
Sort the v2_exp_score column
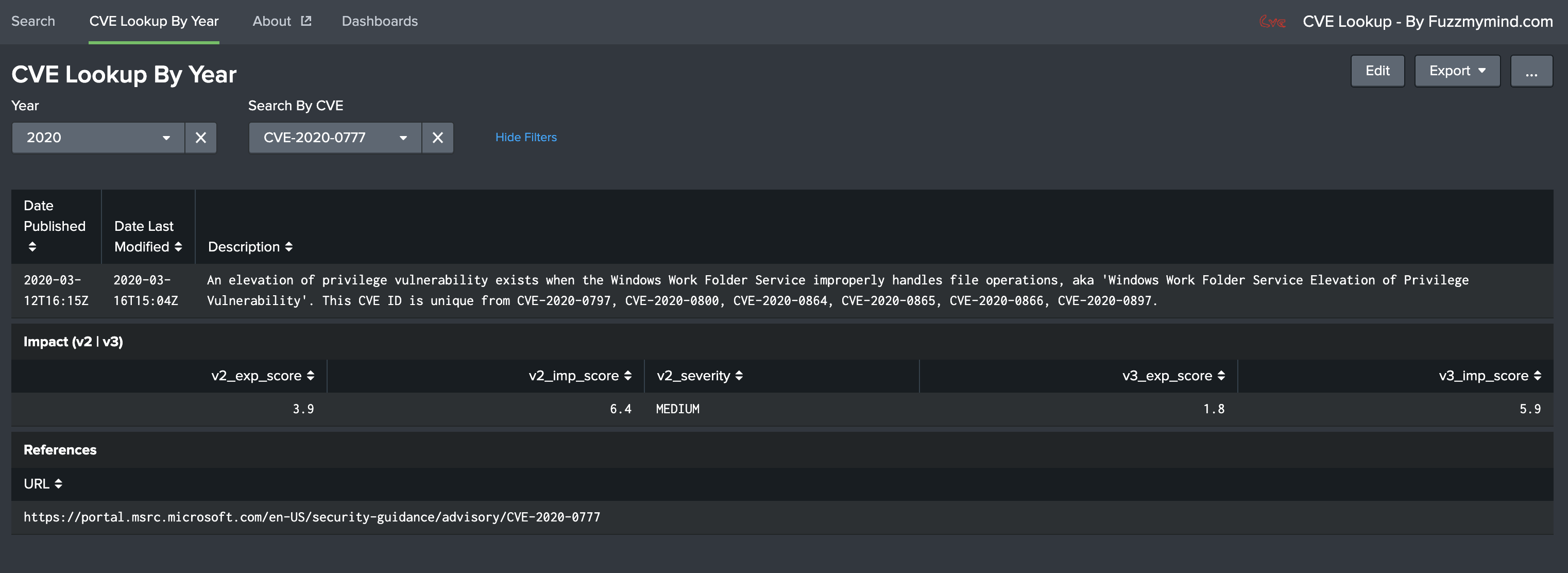click(x=311, y=376)
